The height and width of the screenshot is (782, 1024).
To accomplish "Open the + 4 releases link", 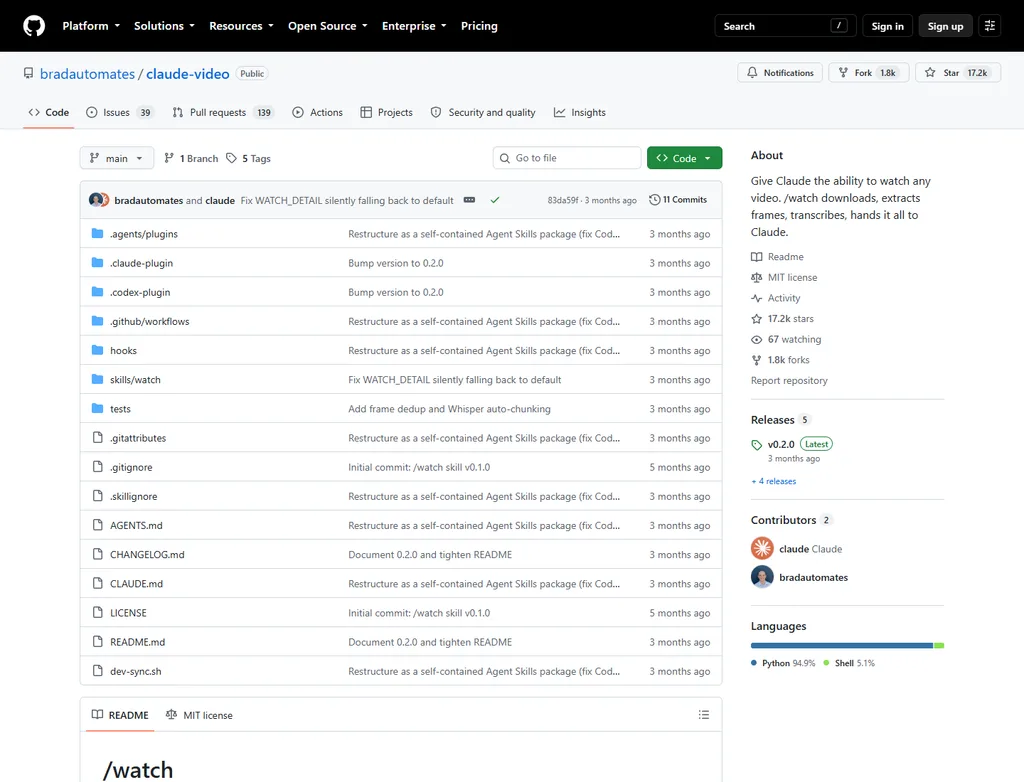I will pyautogui.click(x=774, y=481).
